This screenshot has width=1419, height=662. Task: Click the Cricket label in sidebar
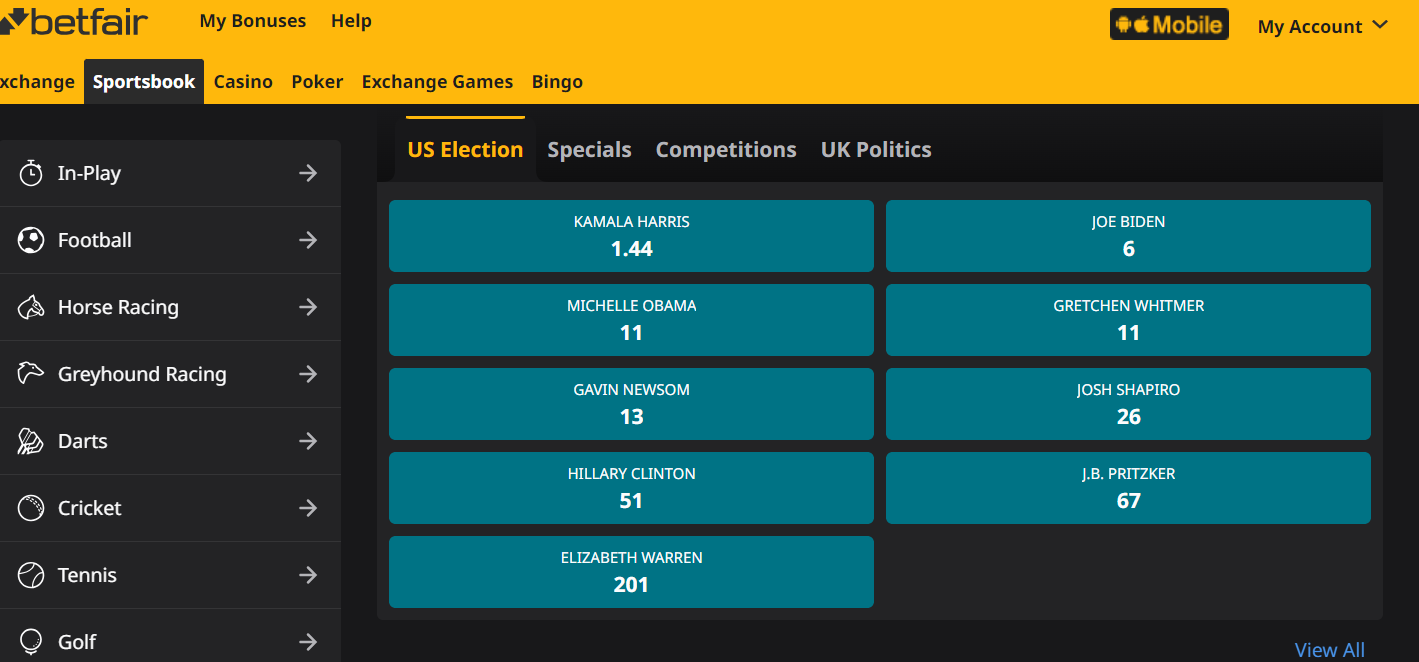click(89, 508)
